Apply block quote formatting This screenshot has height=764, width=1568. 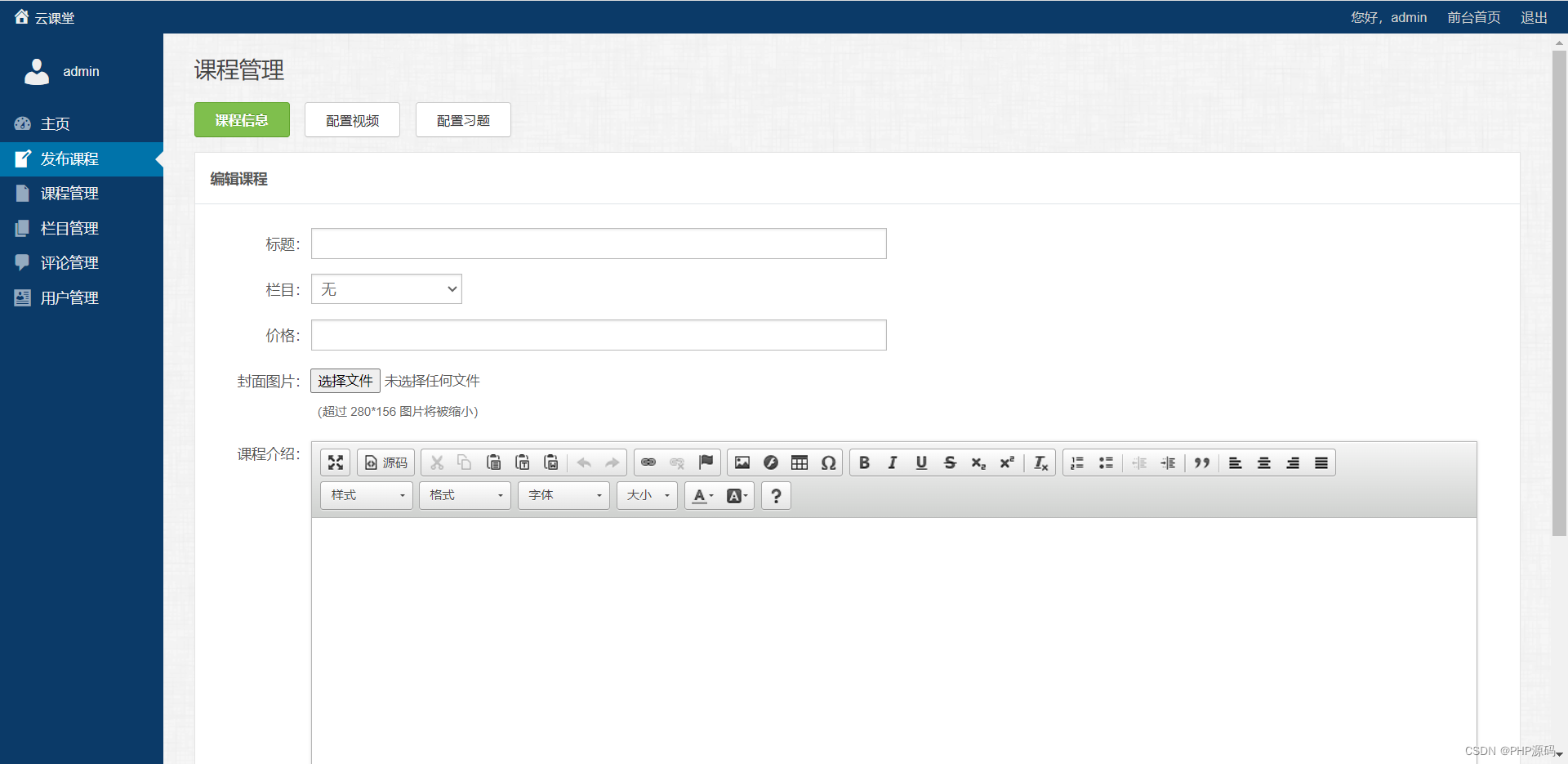pos(1201,462)
